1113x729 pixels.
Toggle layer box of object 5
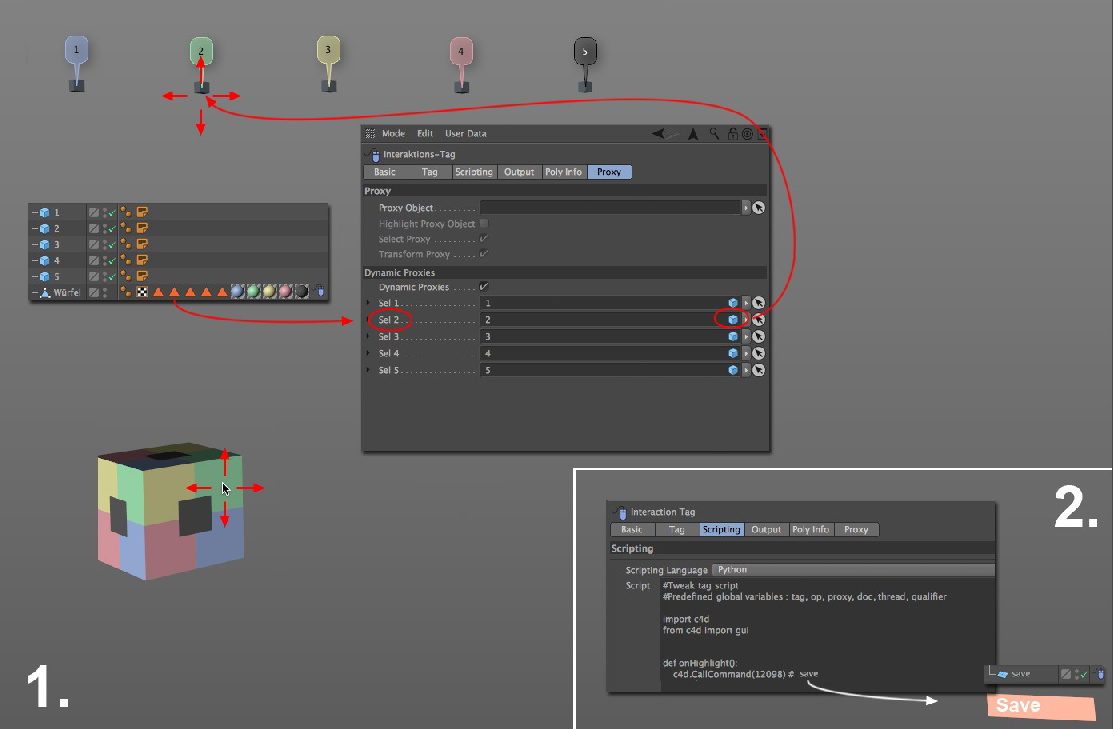coord(94,276)
